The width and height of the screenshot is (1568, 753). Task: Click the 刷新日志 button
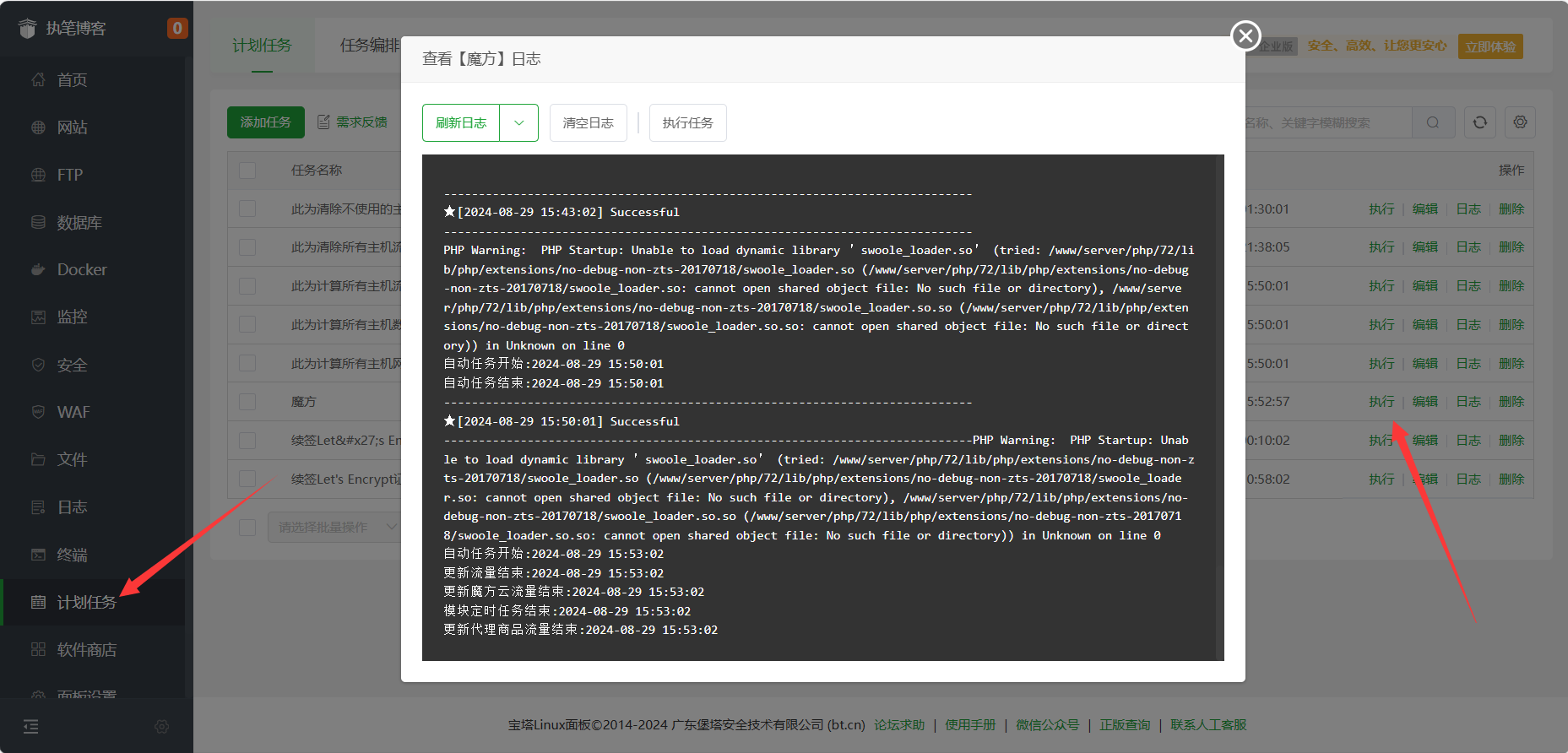click(461, 123)
